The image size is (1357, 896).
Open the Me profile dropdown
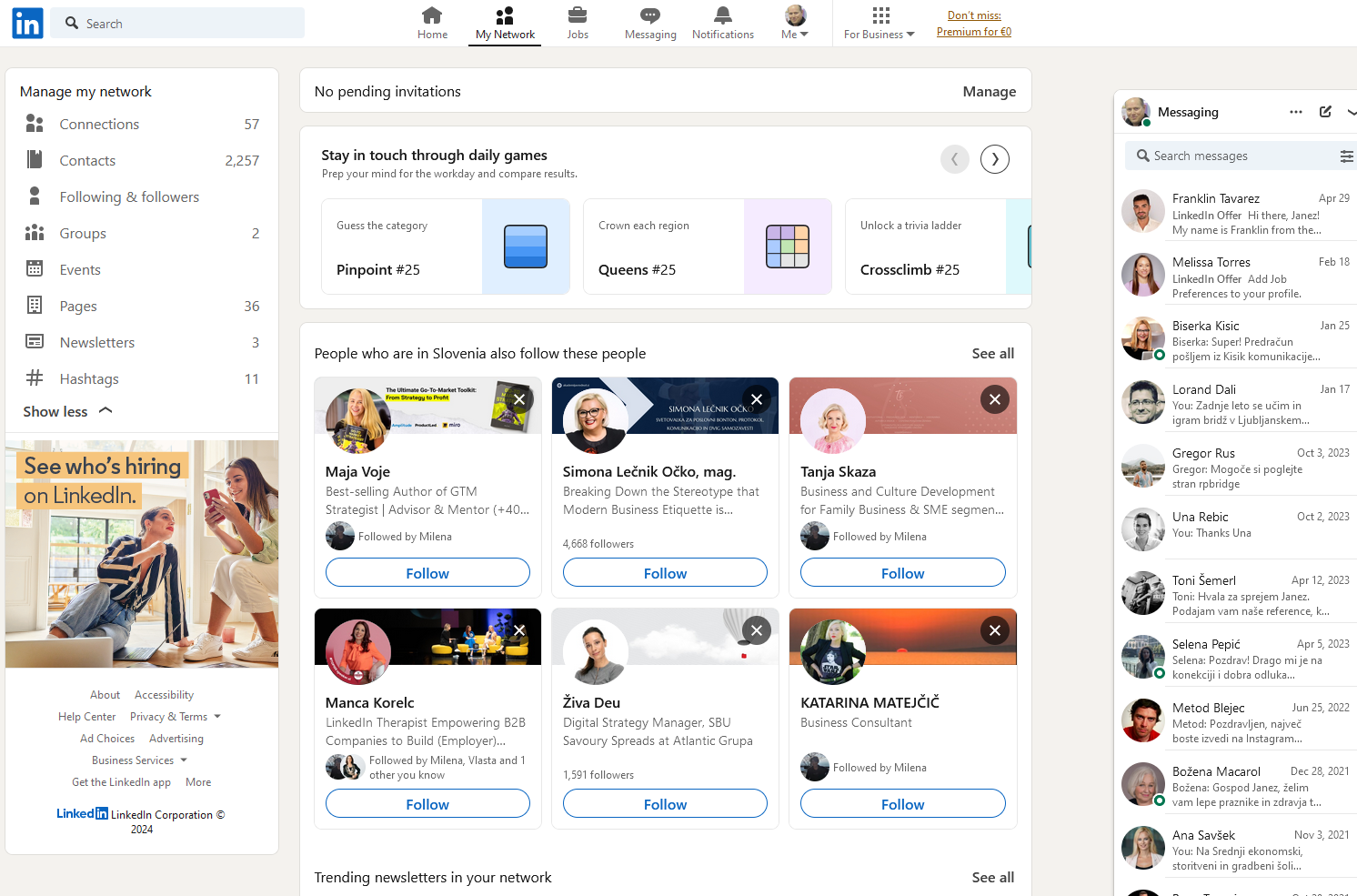coord(795,24)
